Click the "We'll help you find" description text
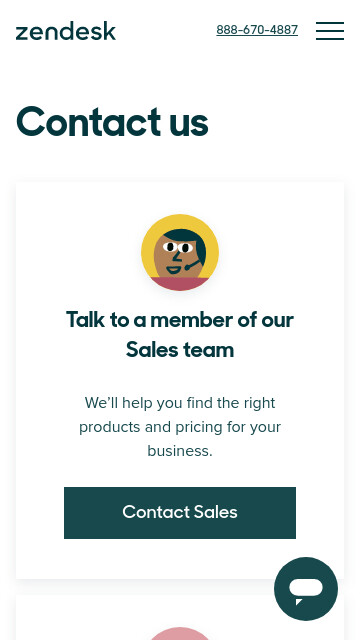This screenshot has height=640, width=360. tap(180, 427)
